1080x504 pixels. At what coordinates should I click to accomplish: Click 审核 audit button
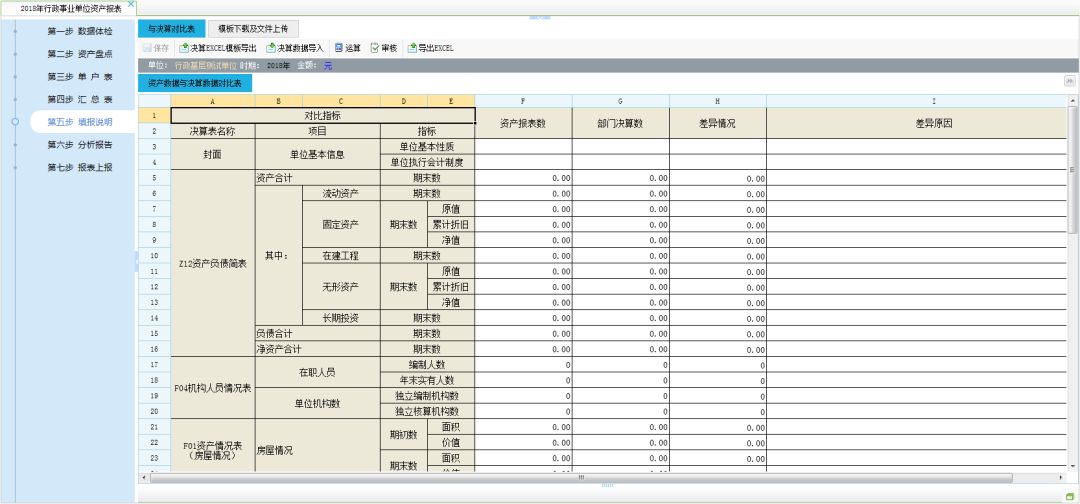384,48
